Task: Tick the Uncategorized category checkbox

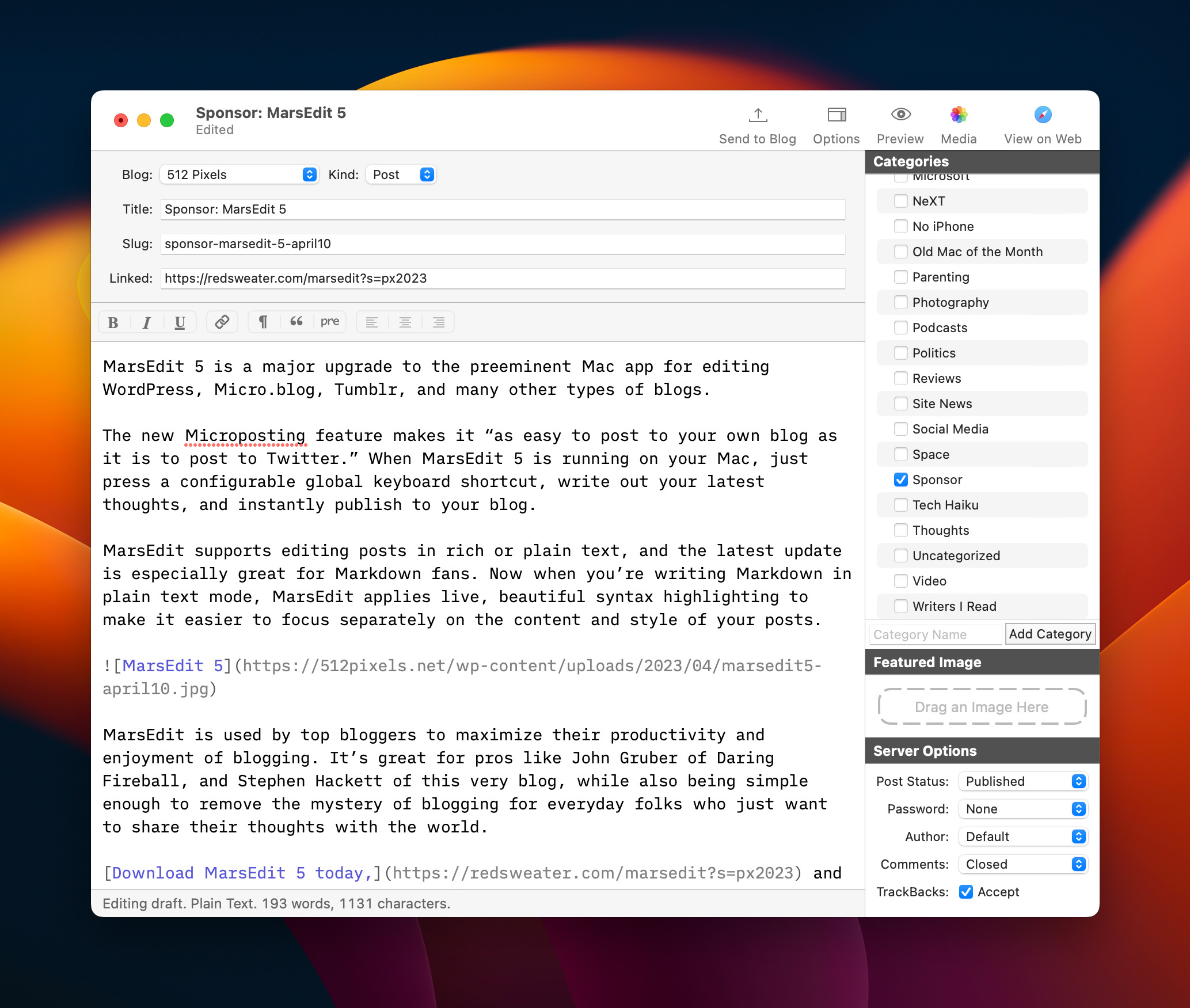Action: (901, 556)
